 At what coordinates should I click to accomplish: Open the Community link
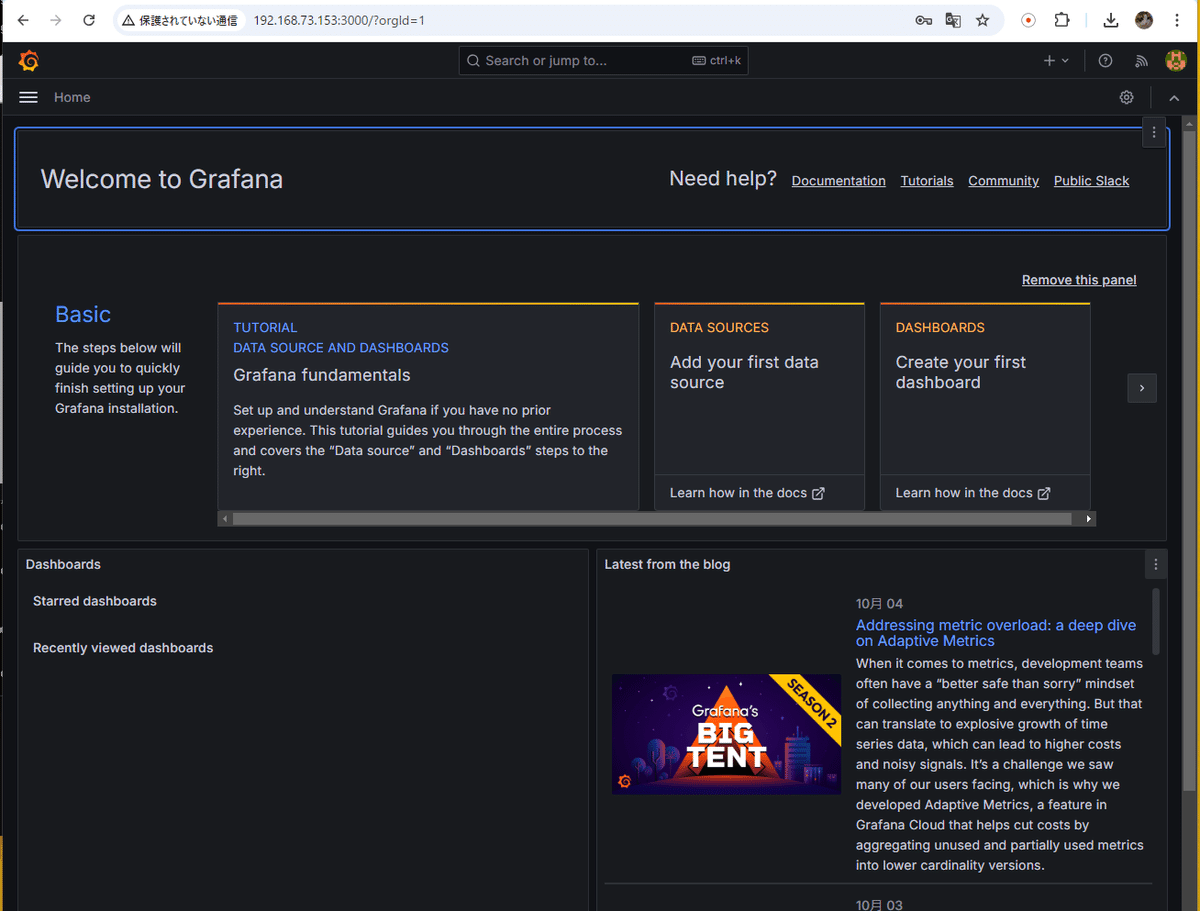coord(1003,181)
